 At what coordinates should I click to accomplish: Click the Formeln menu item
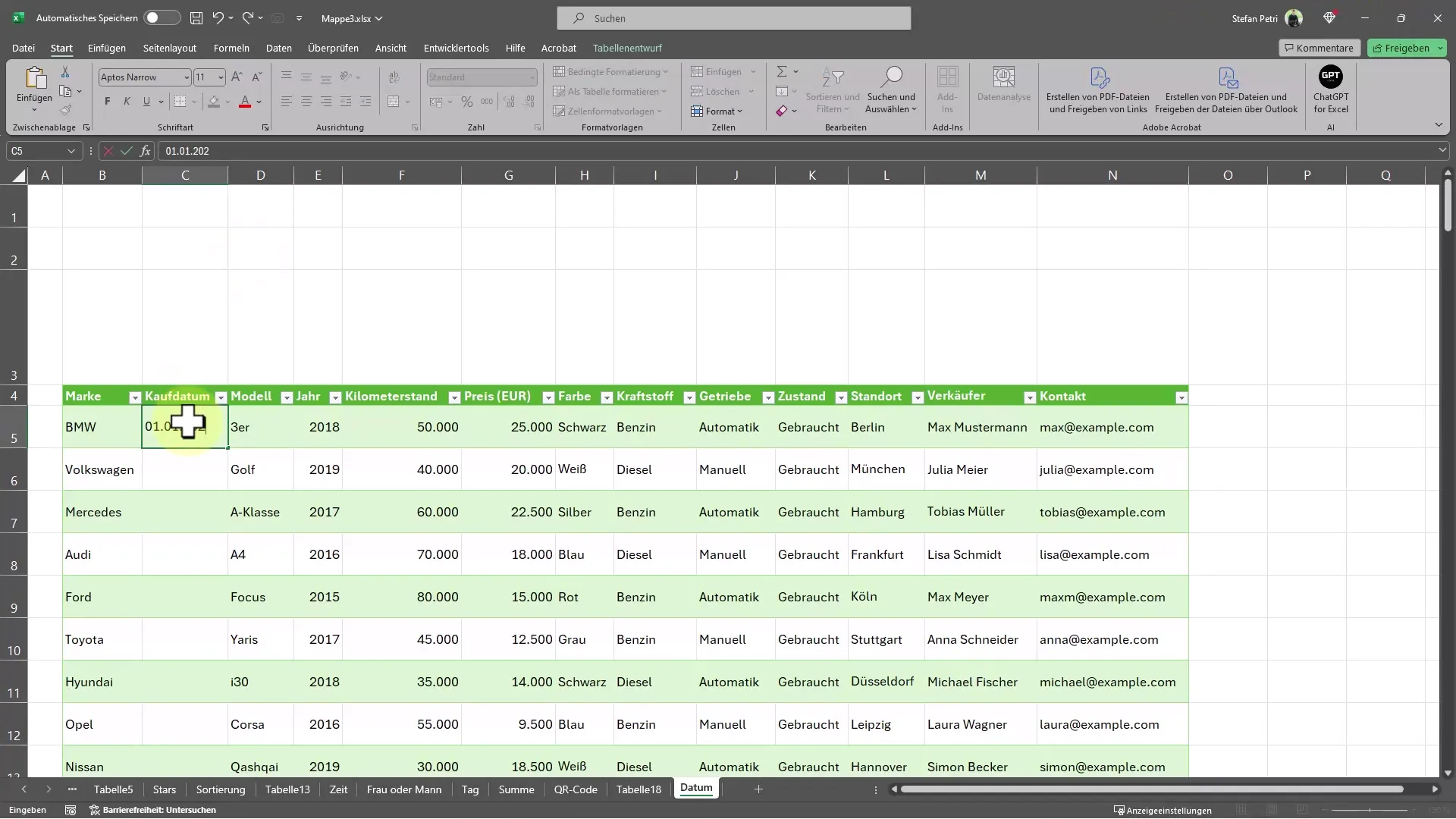point(231,47)
